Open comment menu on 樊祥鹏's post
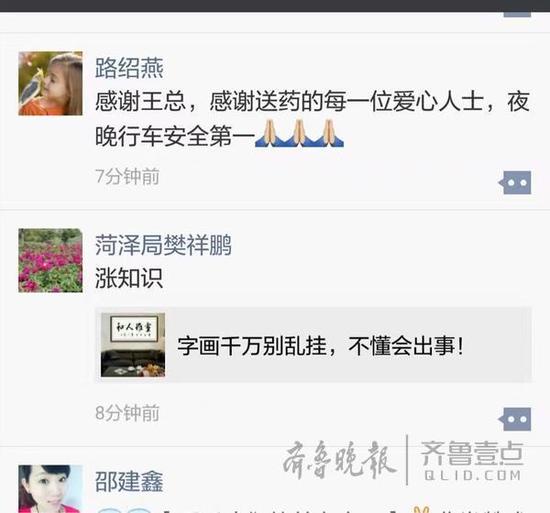The height and width of the screenshot is (513, 550). click(x=515, y=419)
